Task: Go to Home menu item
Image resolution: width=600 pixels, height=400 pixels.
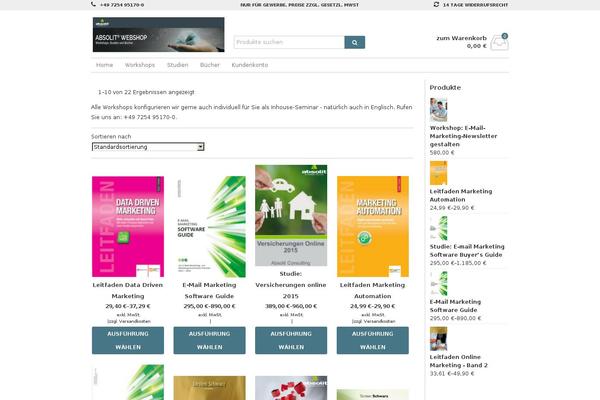Action: 104,65
